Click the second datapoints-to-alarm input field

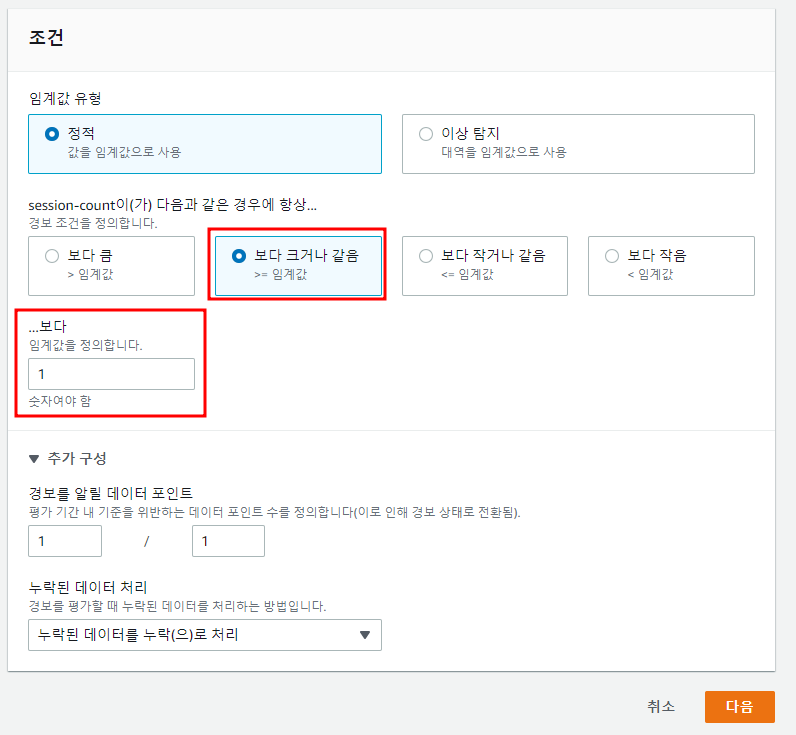pyautogui.click(x=228, y=541)
